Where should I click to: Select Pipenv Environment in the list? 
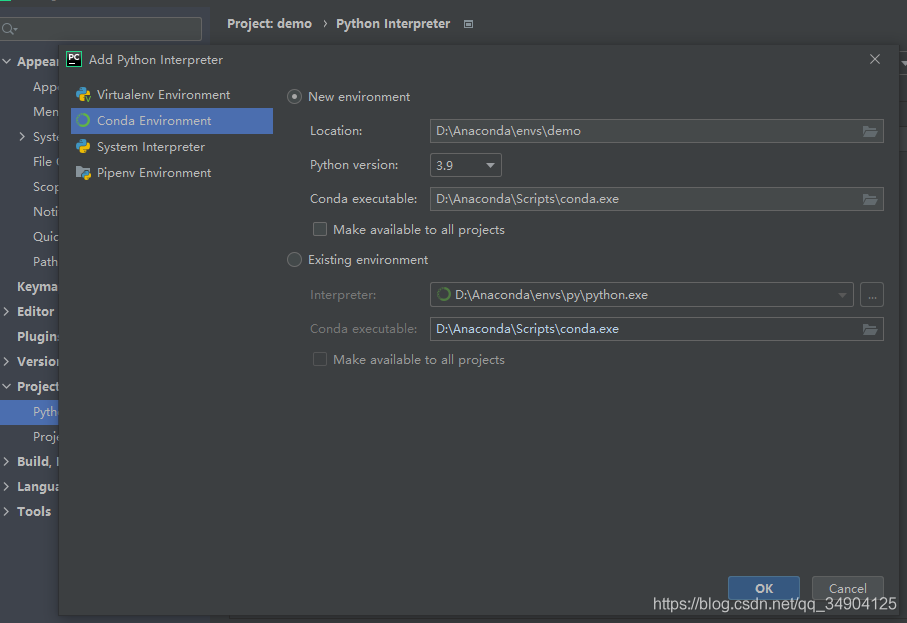click(153, 173)
